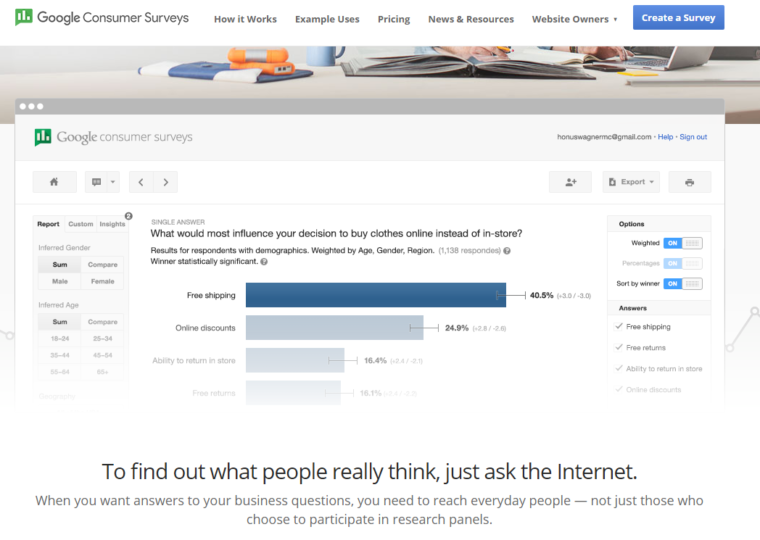The height and width of the screenshot is (540, 760).
Task: Click the account email address
Action: [x=604, y=137]
